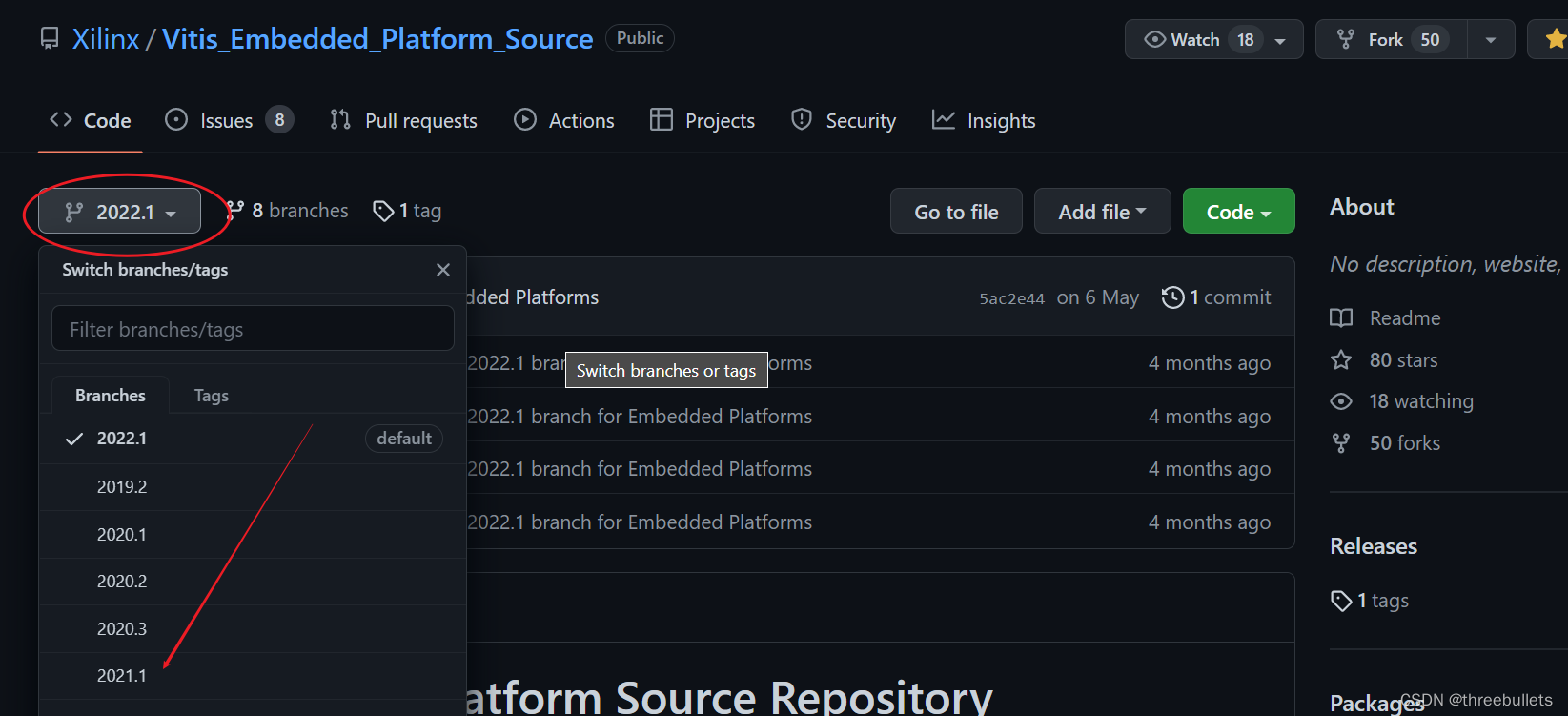This screenshot has width=1568, height=716.
Task: Click the Issues count badge 8
Action: (279, 120)
